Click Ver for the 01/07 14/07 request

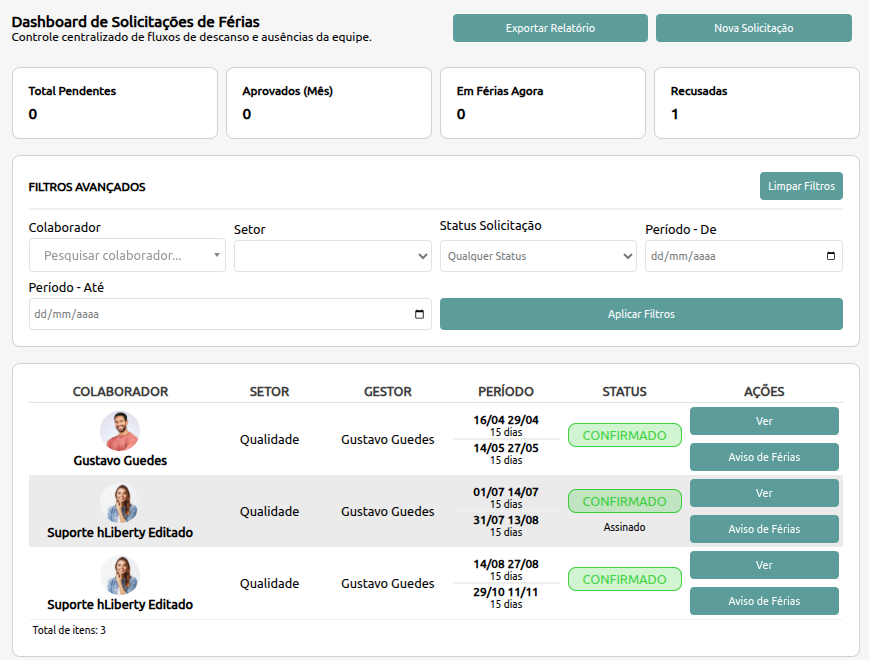(764, 493)
